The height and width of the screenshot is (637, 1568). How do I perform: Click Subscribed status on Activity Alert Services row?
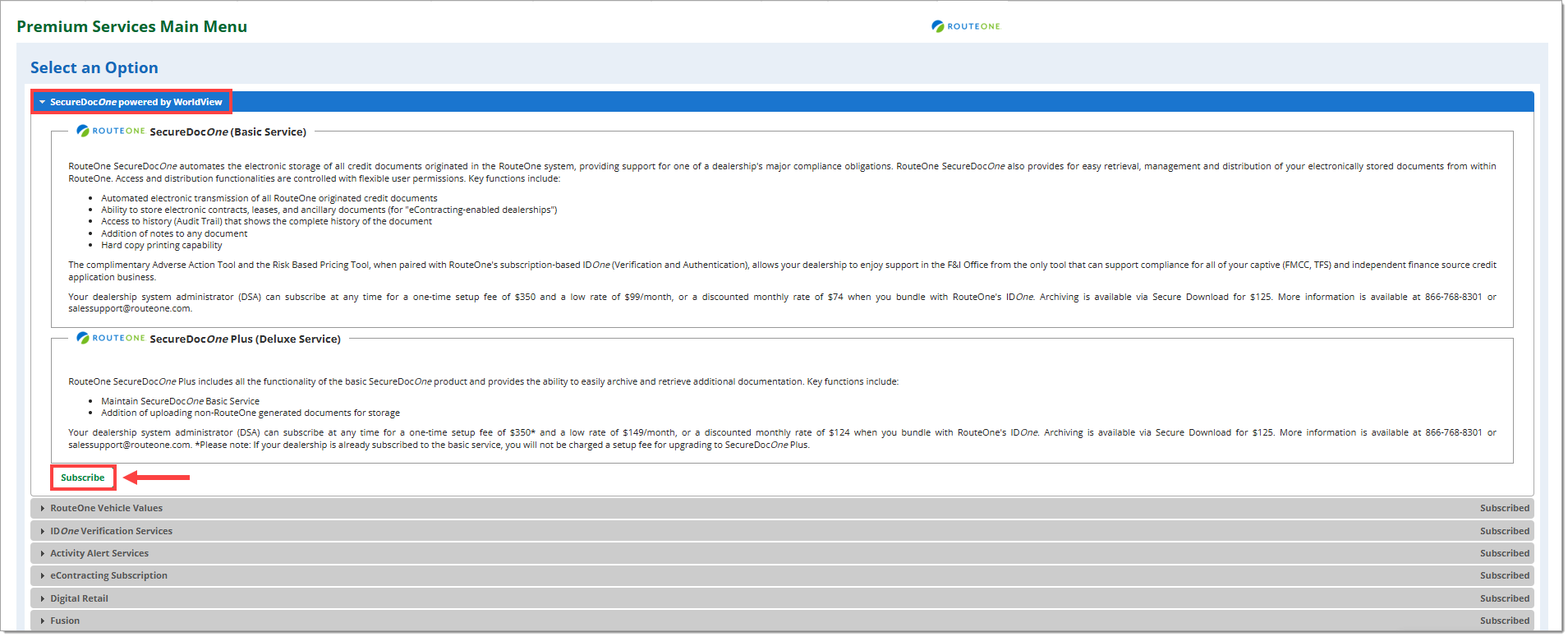(x=1505, y=553)
